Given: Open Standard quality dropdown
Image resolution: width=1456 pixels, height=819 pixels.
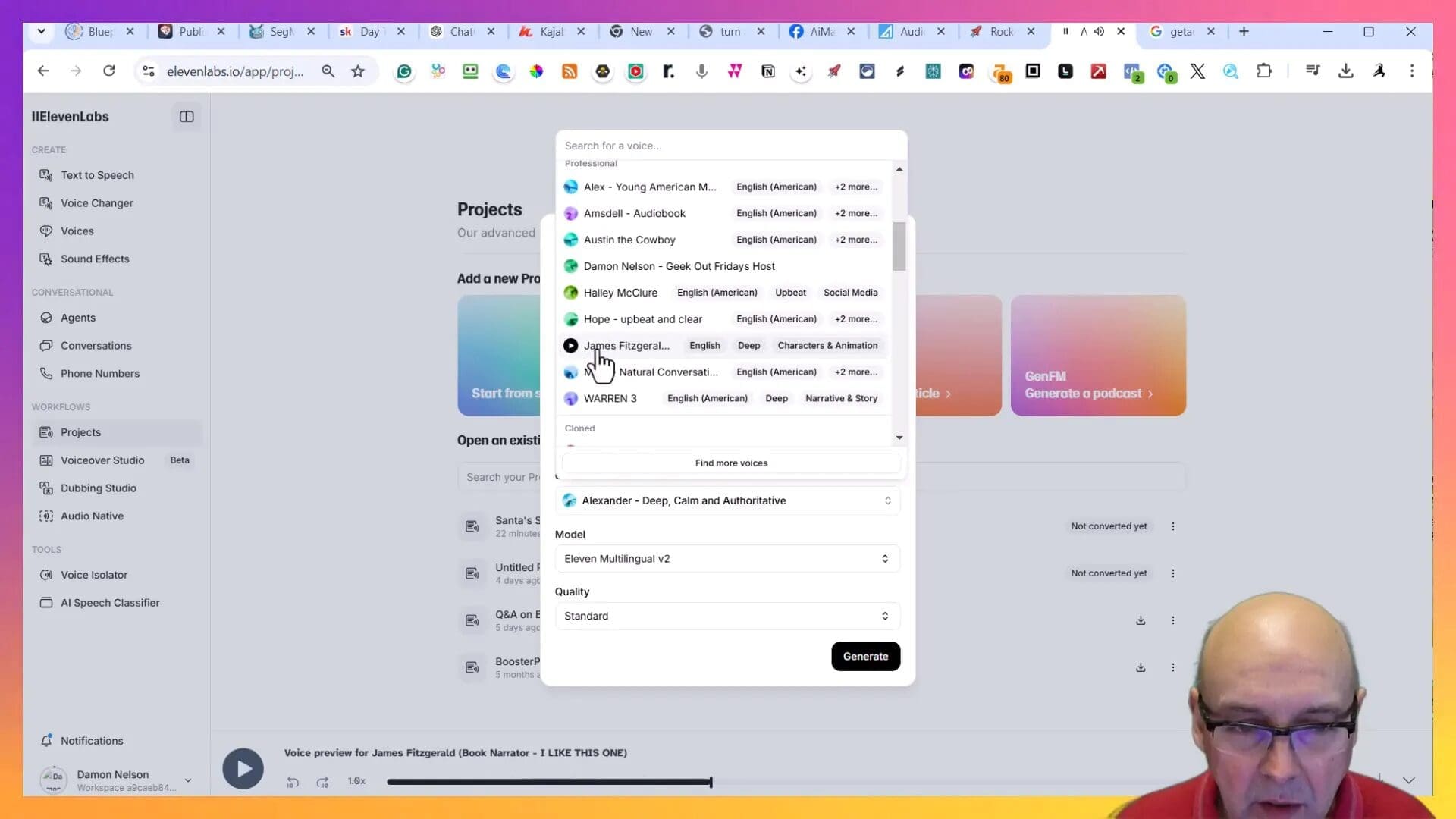Looking at the screenshot, I should [727, 616].
